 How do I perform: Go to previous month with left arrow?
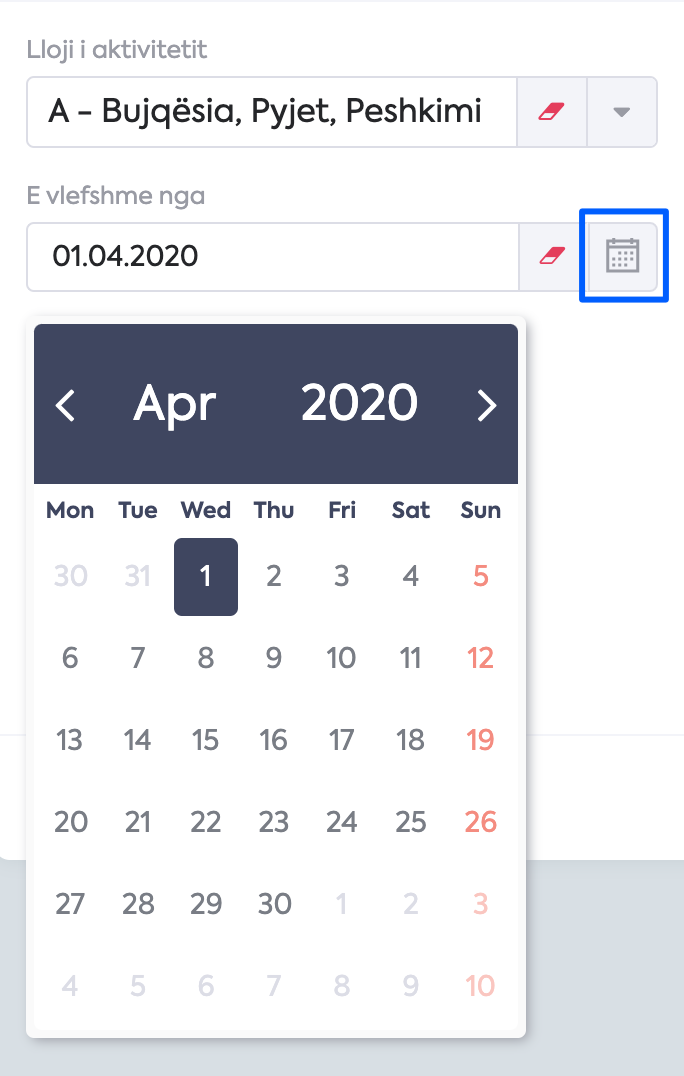coord(65,405)
